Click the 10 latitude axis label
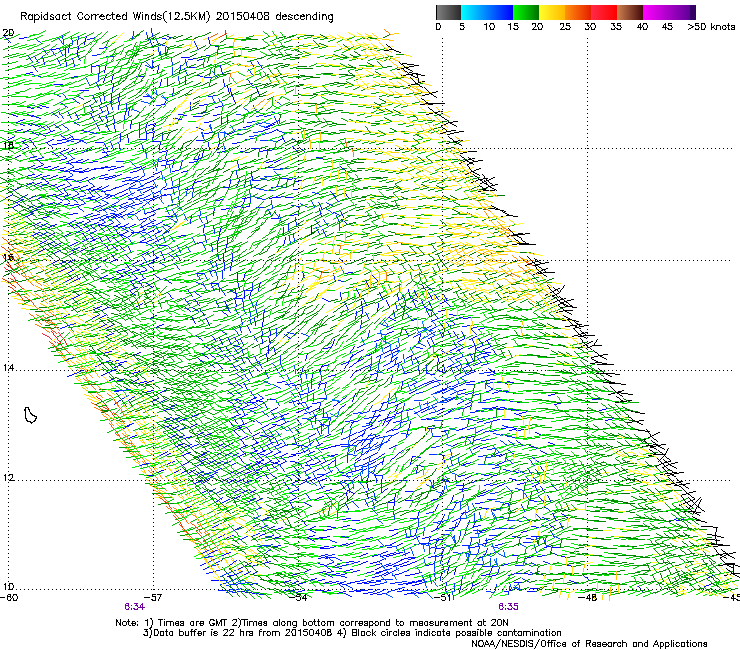 click(x=8, y=587)
